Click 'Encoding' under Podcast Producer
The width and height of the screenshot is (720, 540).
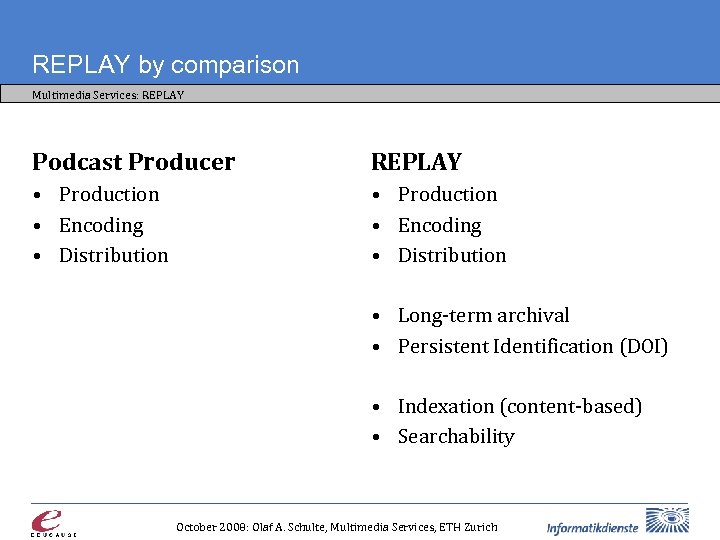coord(101,226)
